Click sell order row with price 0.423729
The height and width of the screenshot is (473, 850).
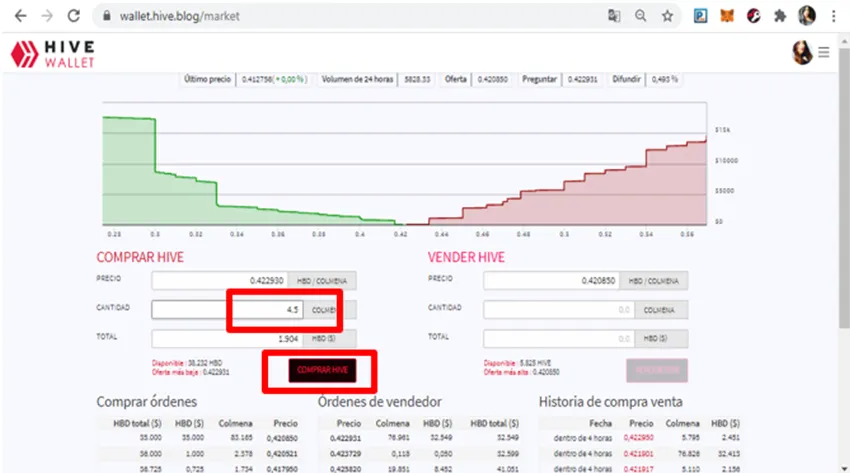pyautogui.click(x=420, y=453)
